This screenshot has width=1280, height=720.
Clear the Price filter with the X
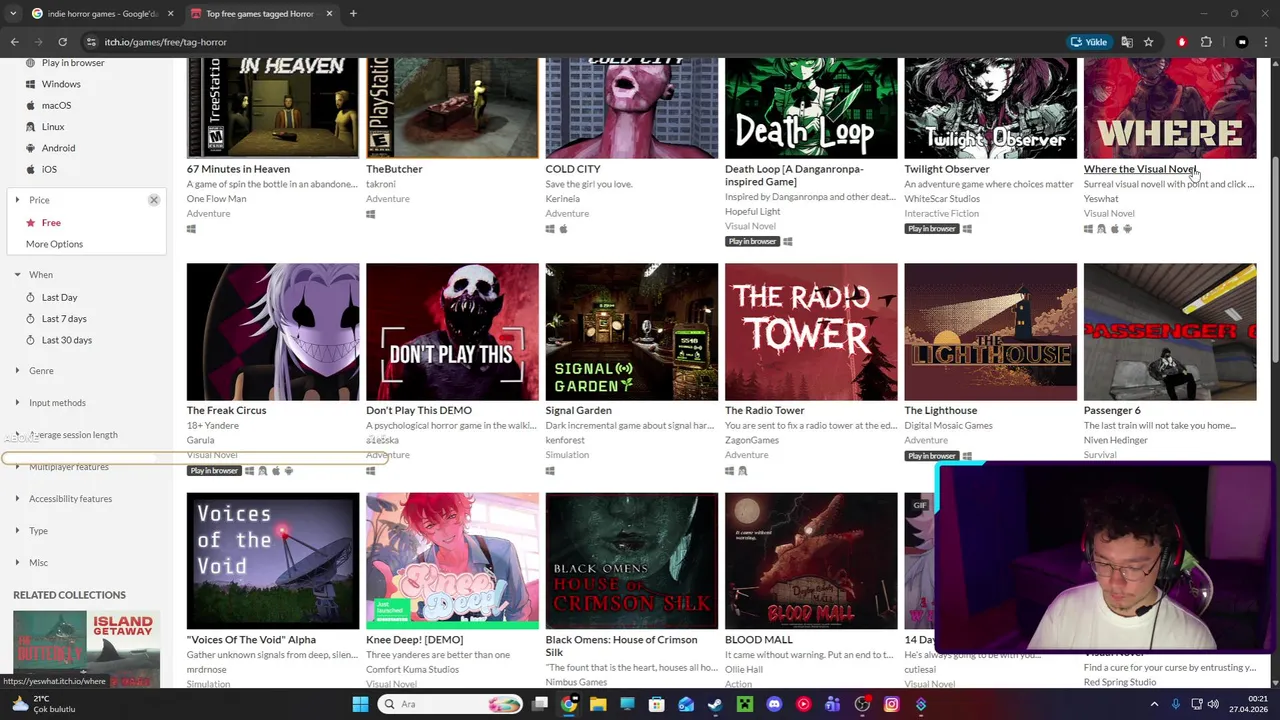coord(154,200)
